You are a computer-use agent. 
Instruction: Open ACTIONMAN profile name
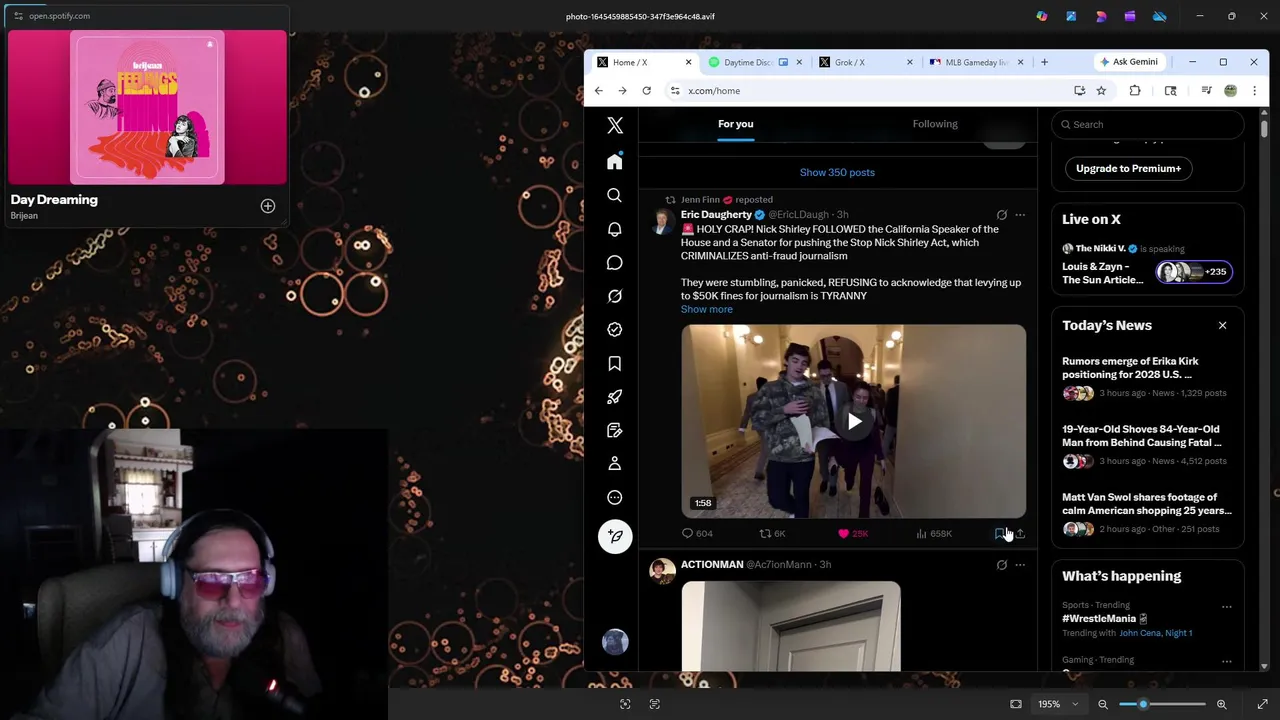point(712,565)
